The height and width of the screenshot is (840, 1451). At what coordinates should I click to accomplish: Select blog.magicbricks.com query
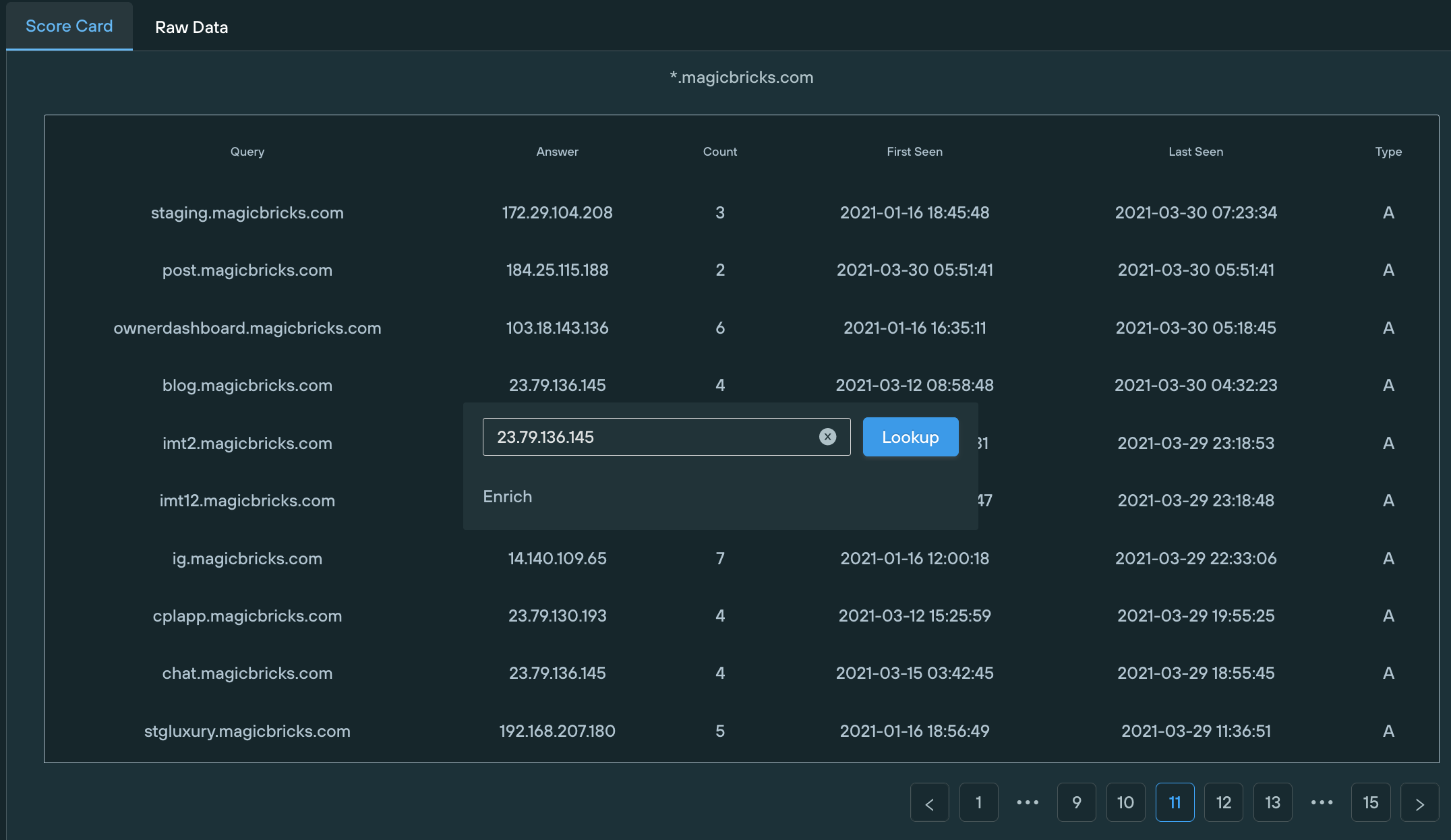click(x=247, y=386)
